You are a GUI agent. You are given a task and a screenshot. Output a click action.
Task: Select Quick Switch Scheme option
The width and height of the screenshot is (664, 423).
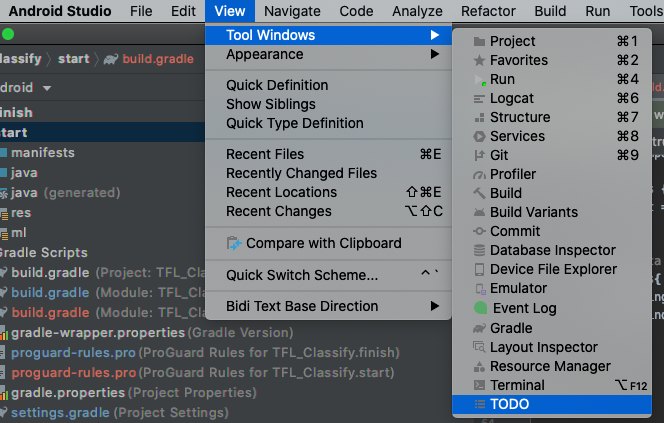tap(302, 275)
